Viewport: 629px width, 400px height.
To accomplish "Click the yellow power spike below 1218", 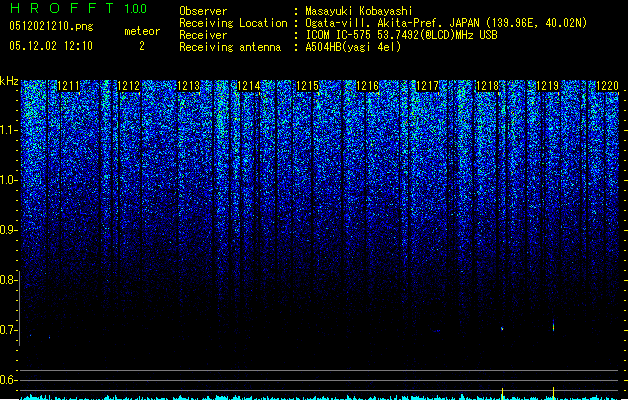I will click(x=502, y=393).
